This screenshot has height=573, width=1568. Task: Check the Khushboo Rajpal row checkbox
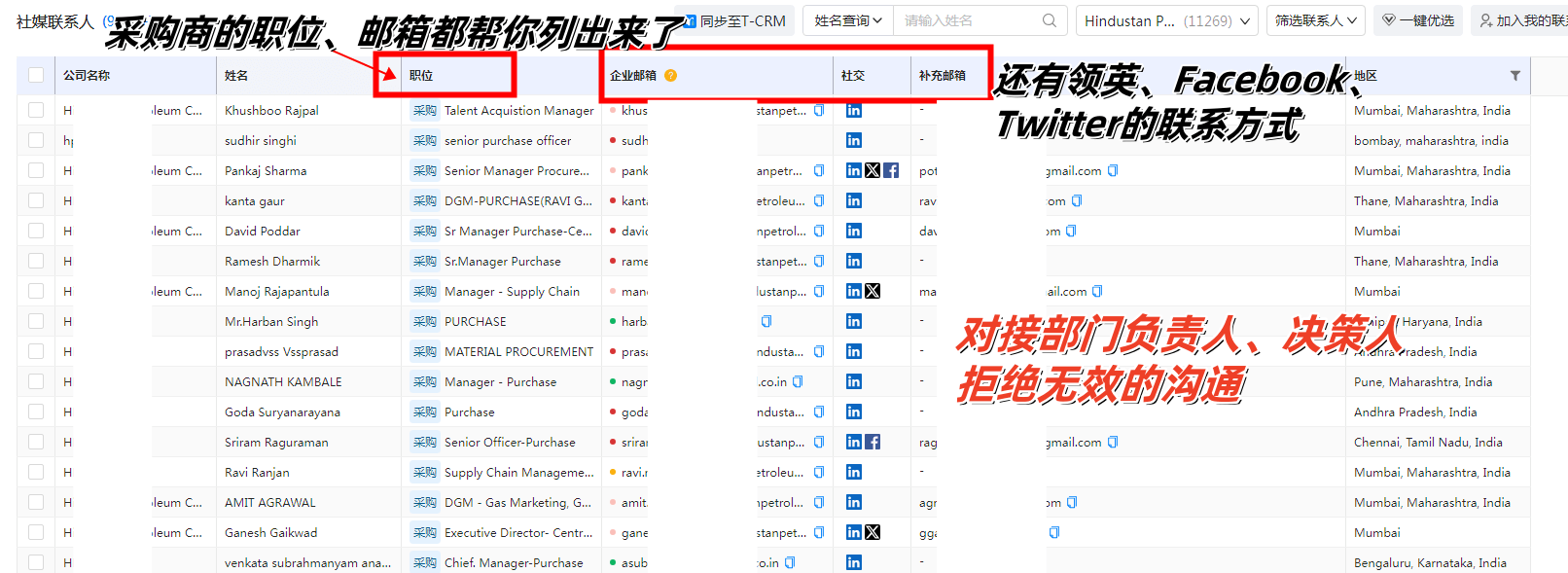click(36, 110)
